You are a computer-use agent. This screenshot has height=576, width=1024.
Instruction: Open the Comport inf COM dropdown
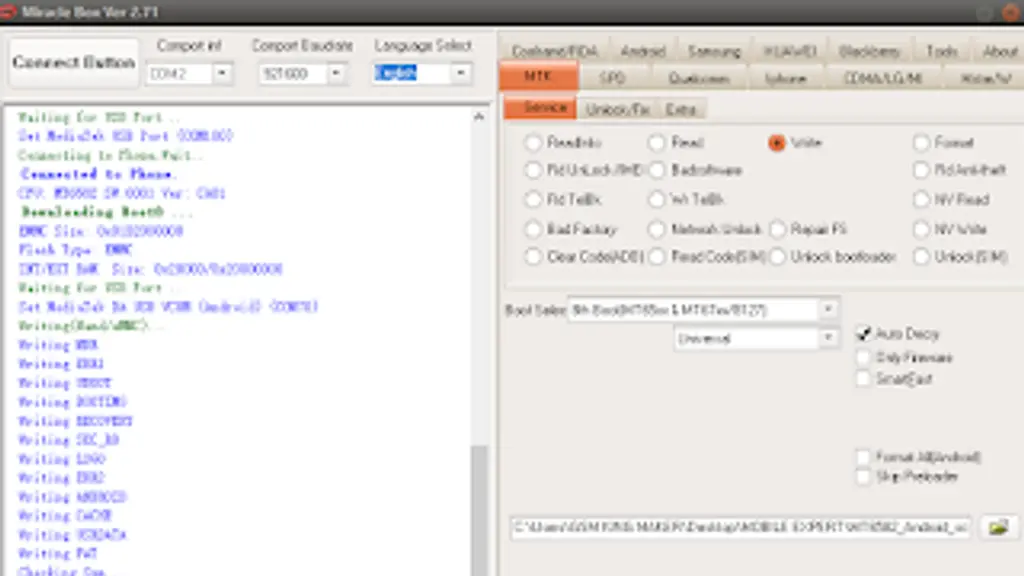pos(222,73)
